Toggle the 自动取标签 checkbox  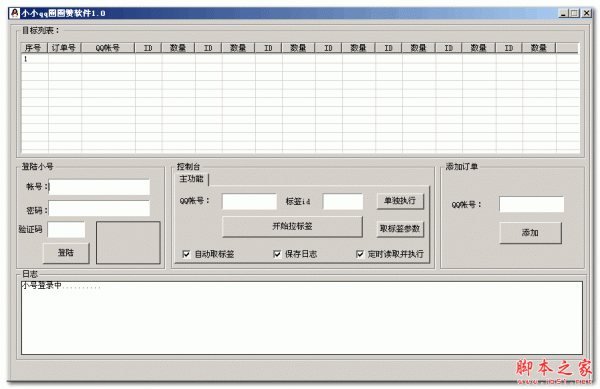[x=186, y=254]
